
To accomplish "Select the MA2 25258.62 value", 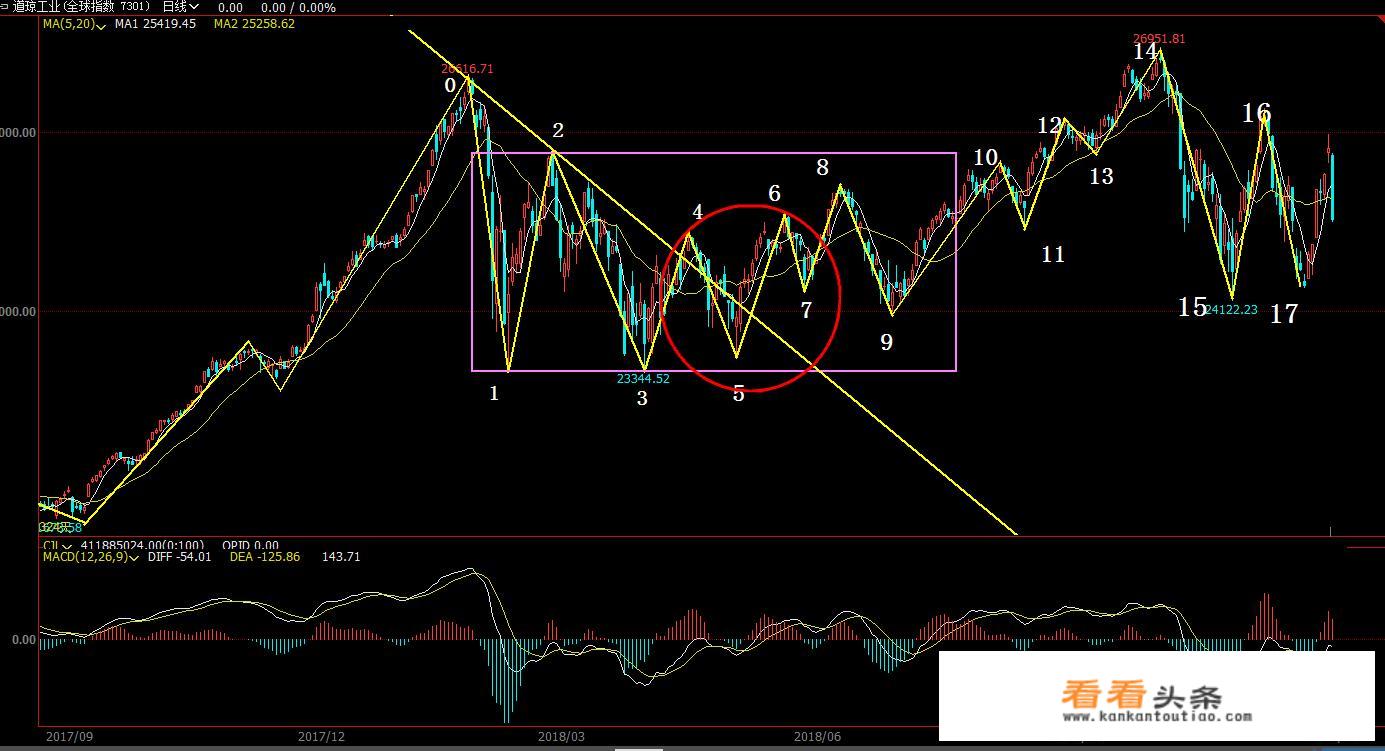I will pyautogui.click(x=254, y=23).
